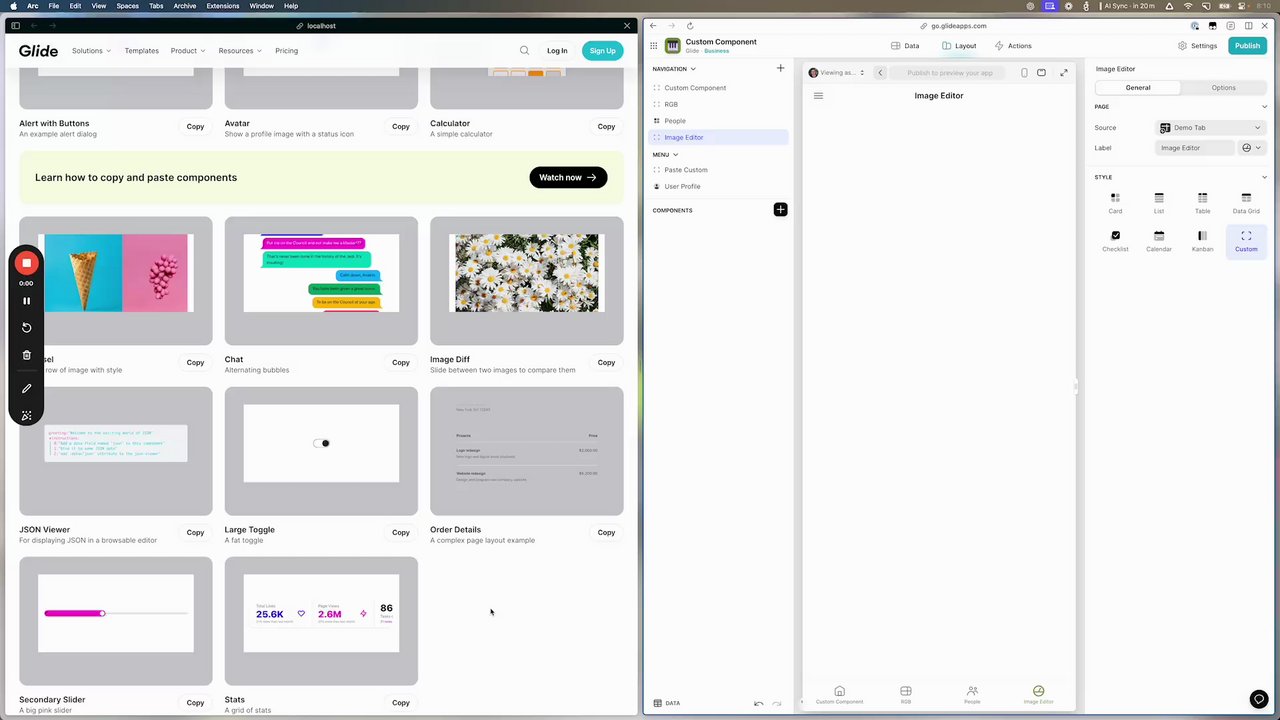This screenshot has width=1280, height=720.
Task: Select the List style
Action: [x=1159, y=203]
